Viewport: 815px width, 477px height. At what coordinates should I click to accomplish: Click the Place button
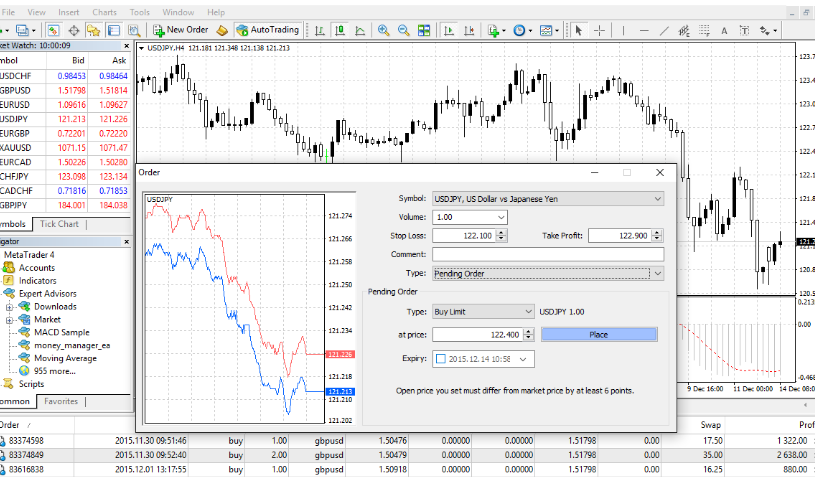(x=599, y=335)
